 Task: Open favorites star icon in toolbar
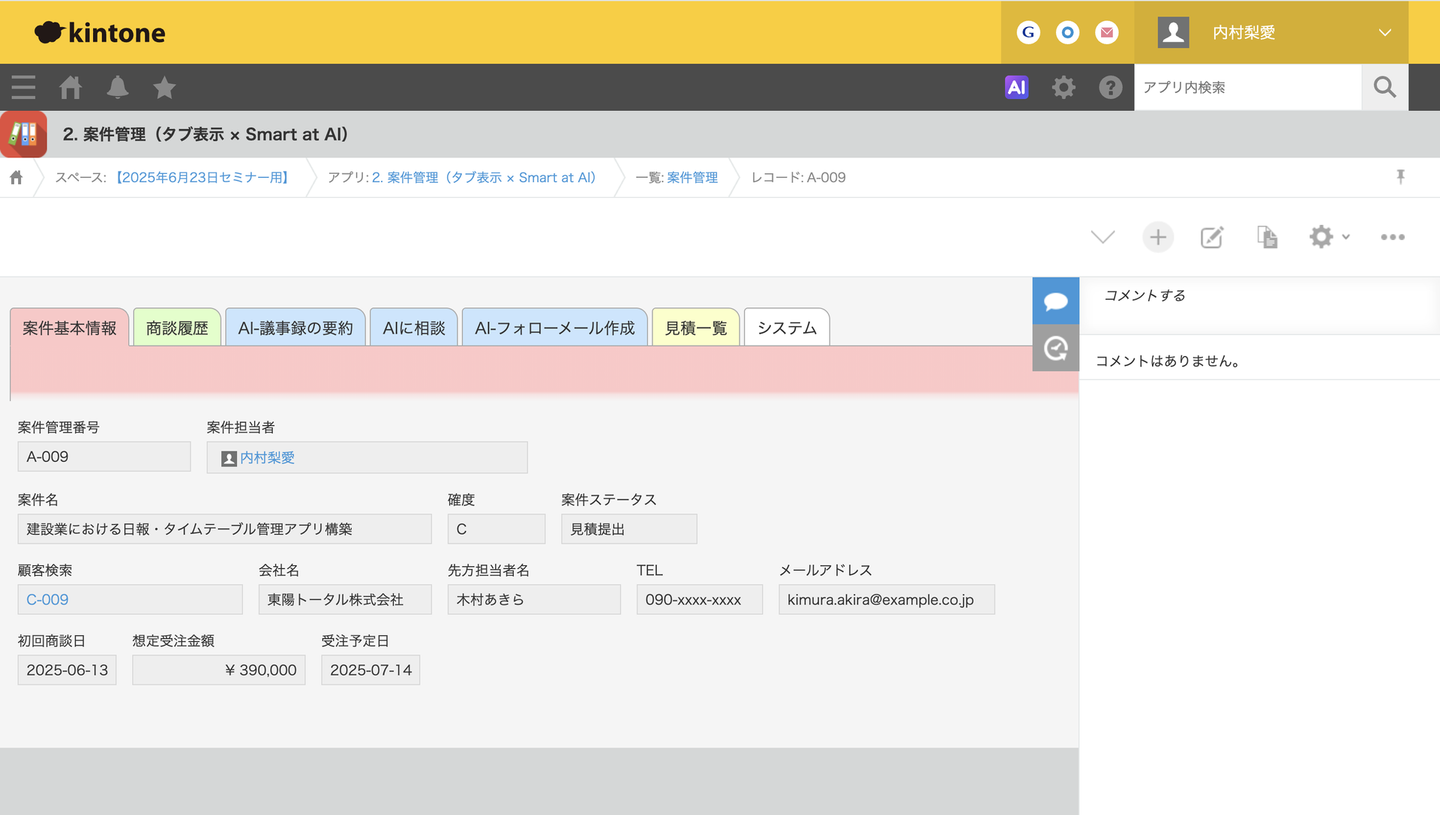(164, 88)
